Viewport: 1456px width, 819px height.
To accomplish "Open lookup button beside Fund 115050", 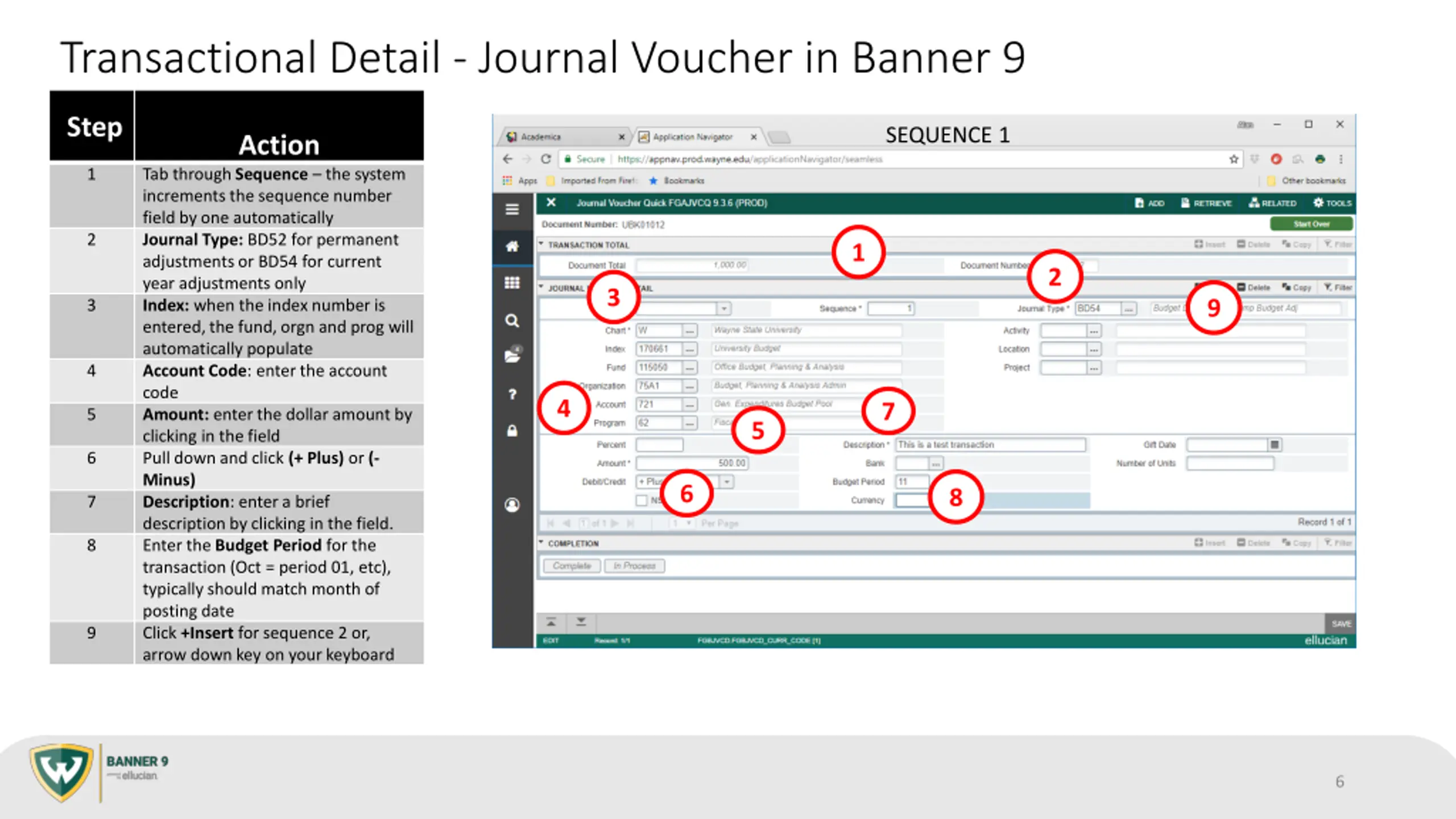I will (x=690, y=367).
